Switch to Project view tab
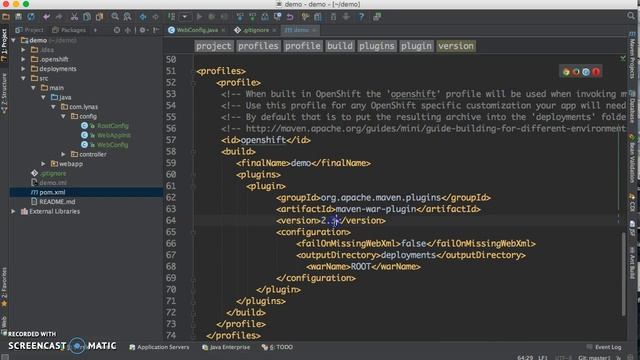Screen dimensions: 640x360 click(29, 30)
